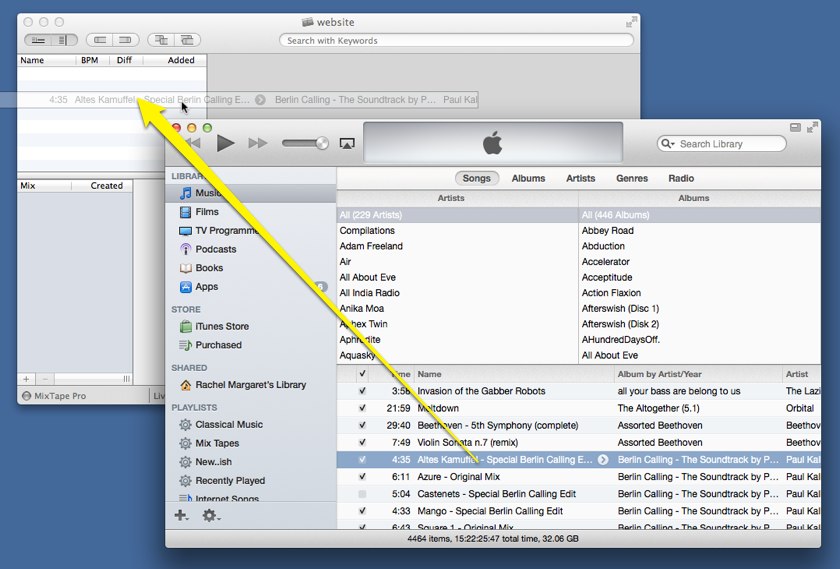Switch to the Albums tab
Image resolution: width=840 pixels, height=569 pixels.
(528, 178)
